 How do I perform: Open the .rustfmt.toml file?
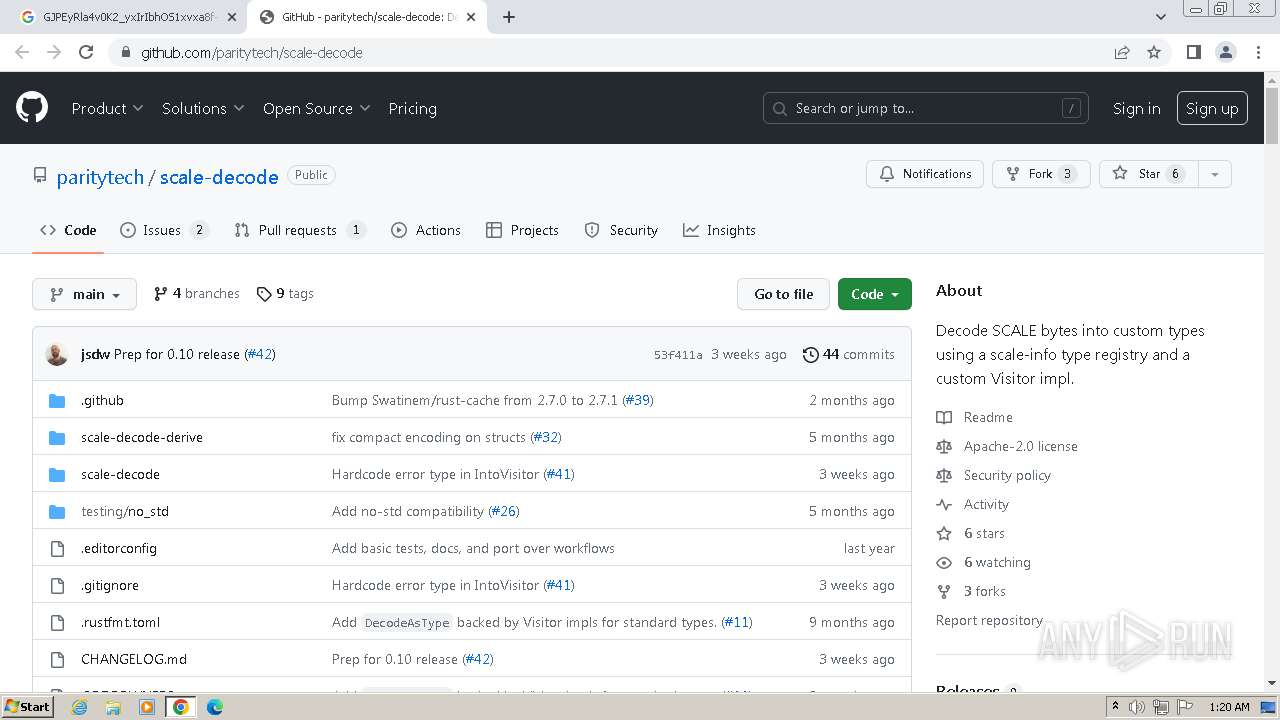pyautogui.click(x=120, y=622)
